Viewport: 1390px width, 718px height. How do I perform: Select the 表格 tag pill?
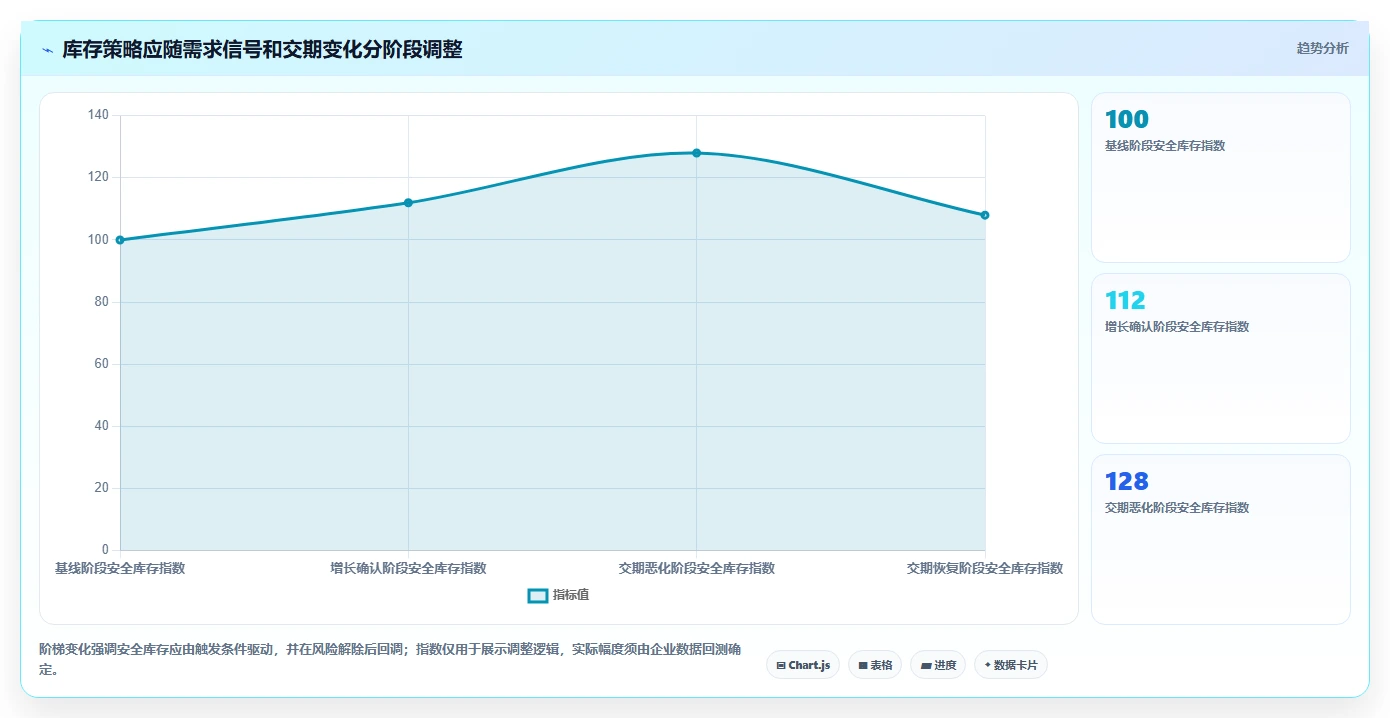[875, 665]
